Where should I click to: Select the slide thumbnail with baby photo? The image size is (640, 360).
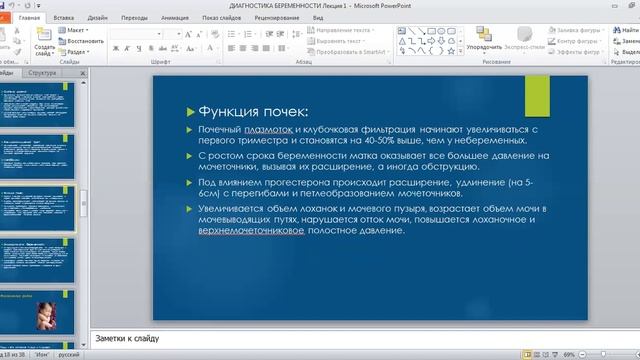36,312
